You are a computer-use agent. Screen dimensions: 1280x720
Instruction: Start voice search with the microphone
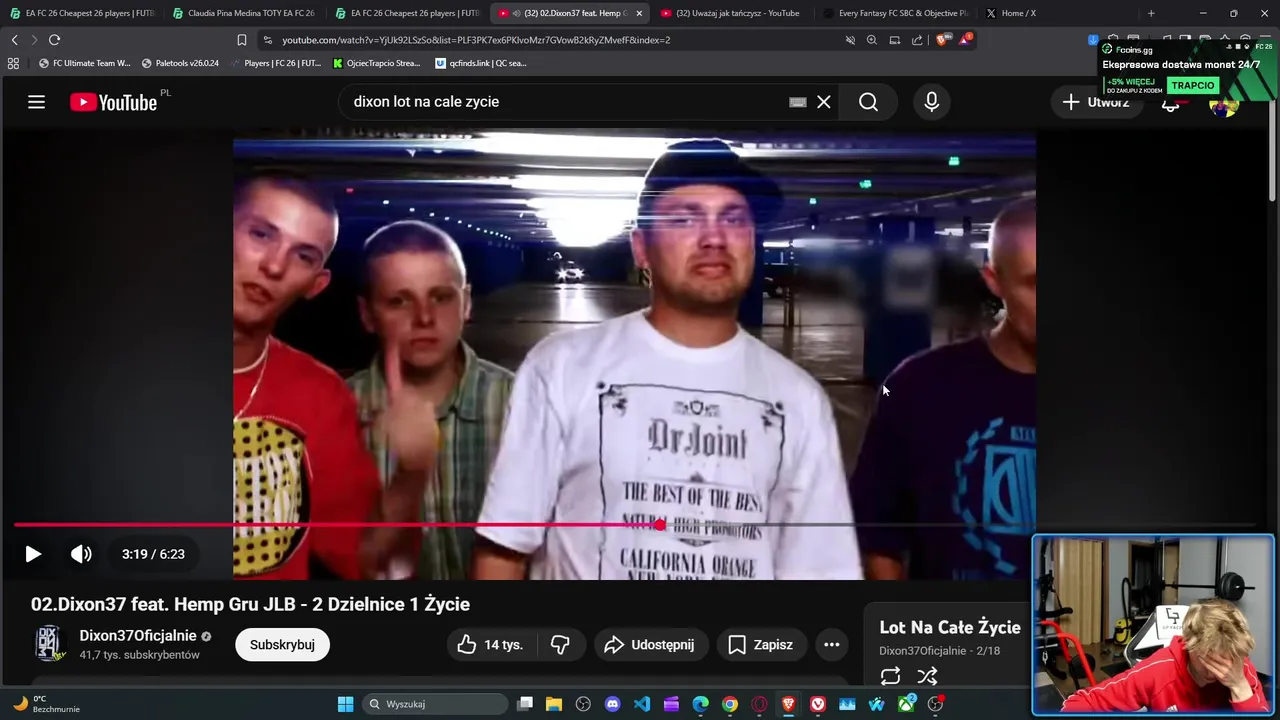(932, 102)
